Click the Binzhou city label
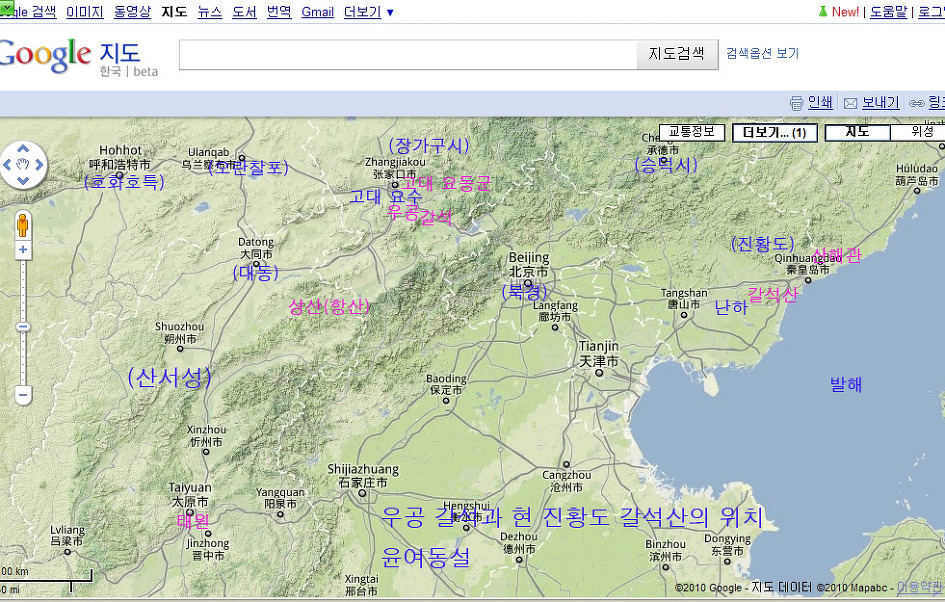 click(665, 550)
